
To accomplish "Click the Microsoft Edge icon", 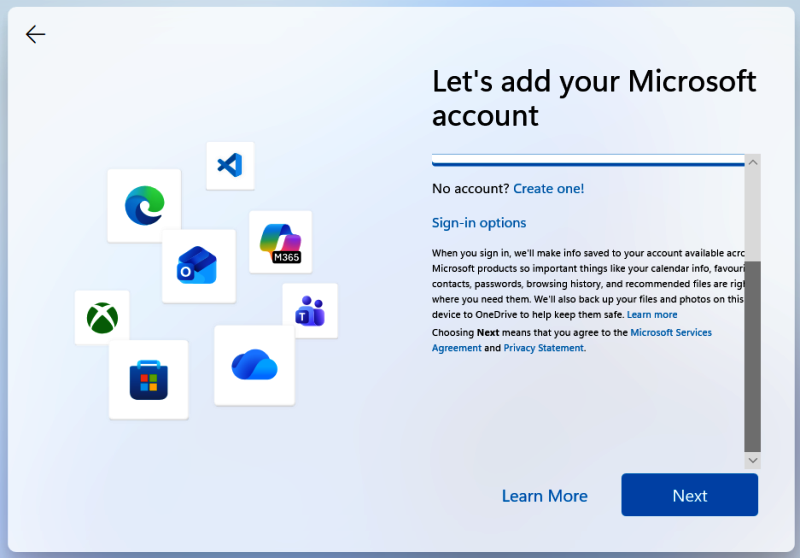I will tap(144, 206).
